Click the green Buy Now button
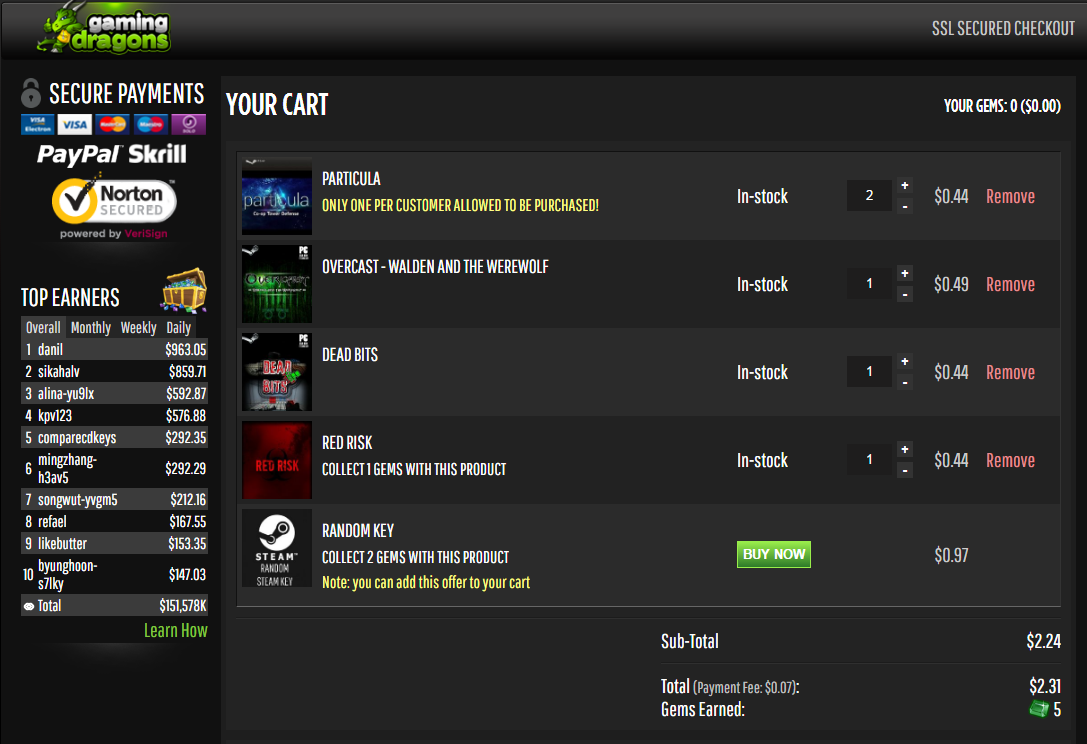This screenshot has height=744, width=1087. click(774, 554)
